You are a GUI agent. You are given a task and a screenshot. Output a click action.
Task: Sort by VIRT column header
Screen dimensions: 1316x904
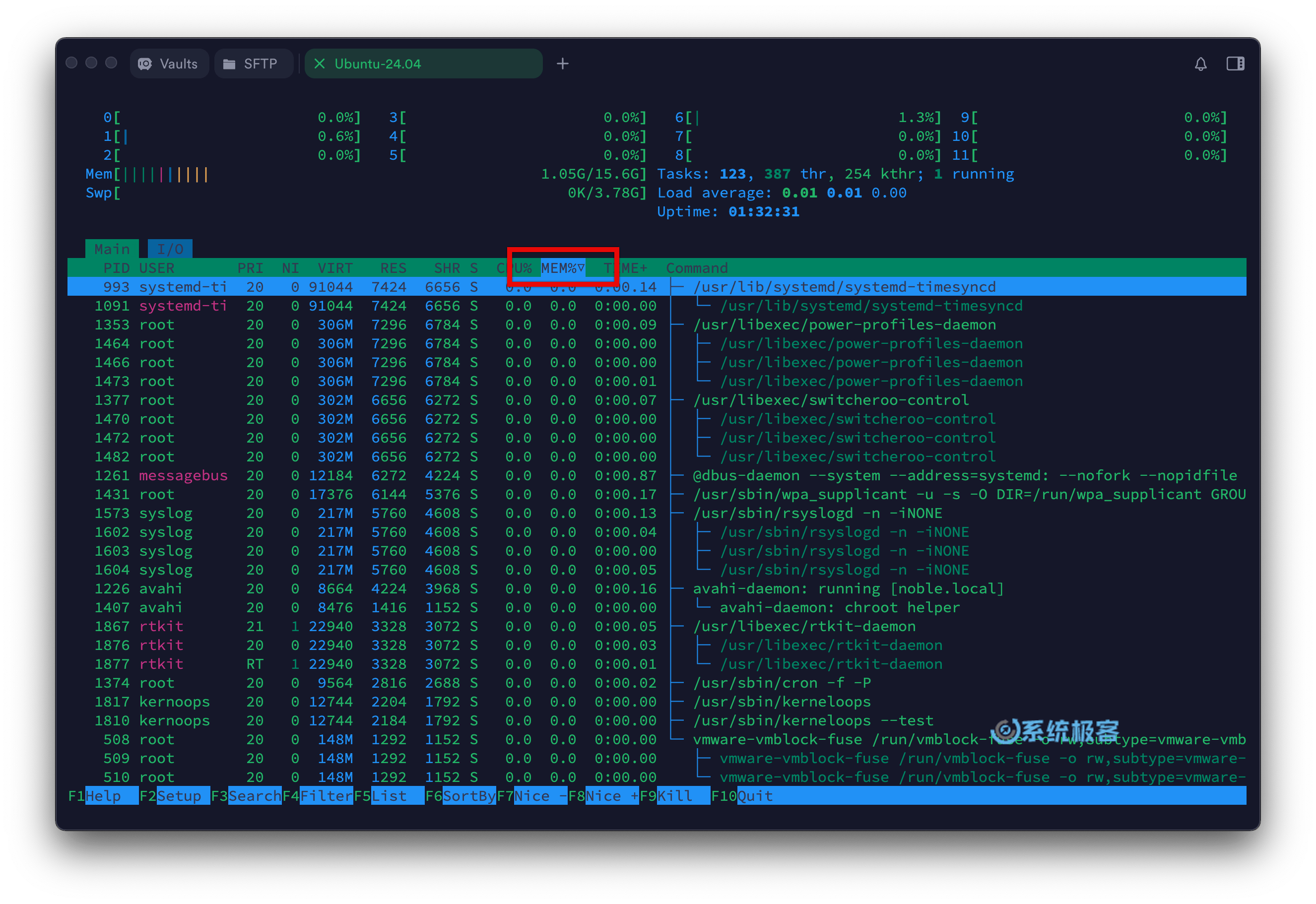[335, 268]
